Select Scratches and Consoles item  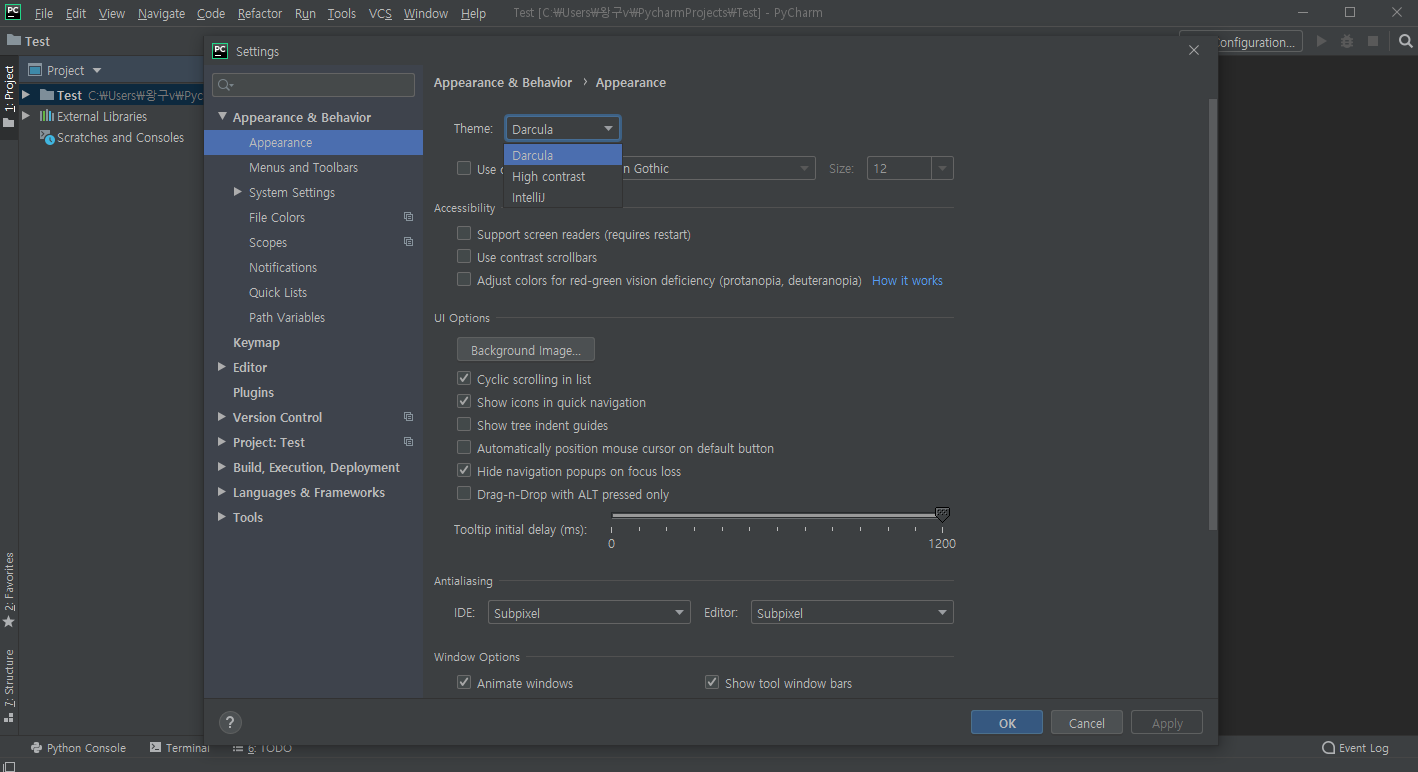click(x=112, y=138)
